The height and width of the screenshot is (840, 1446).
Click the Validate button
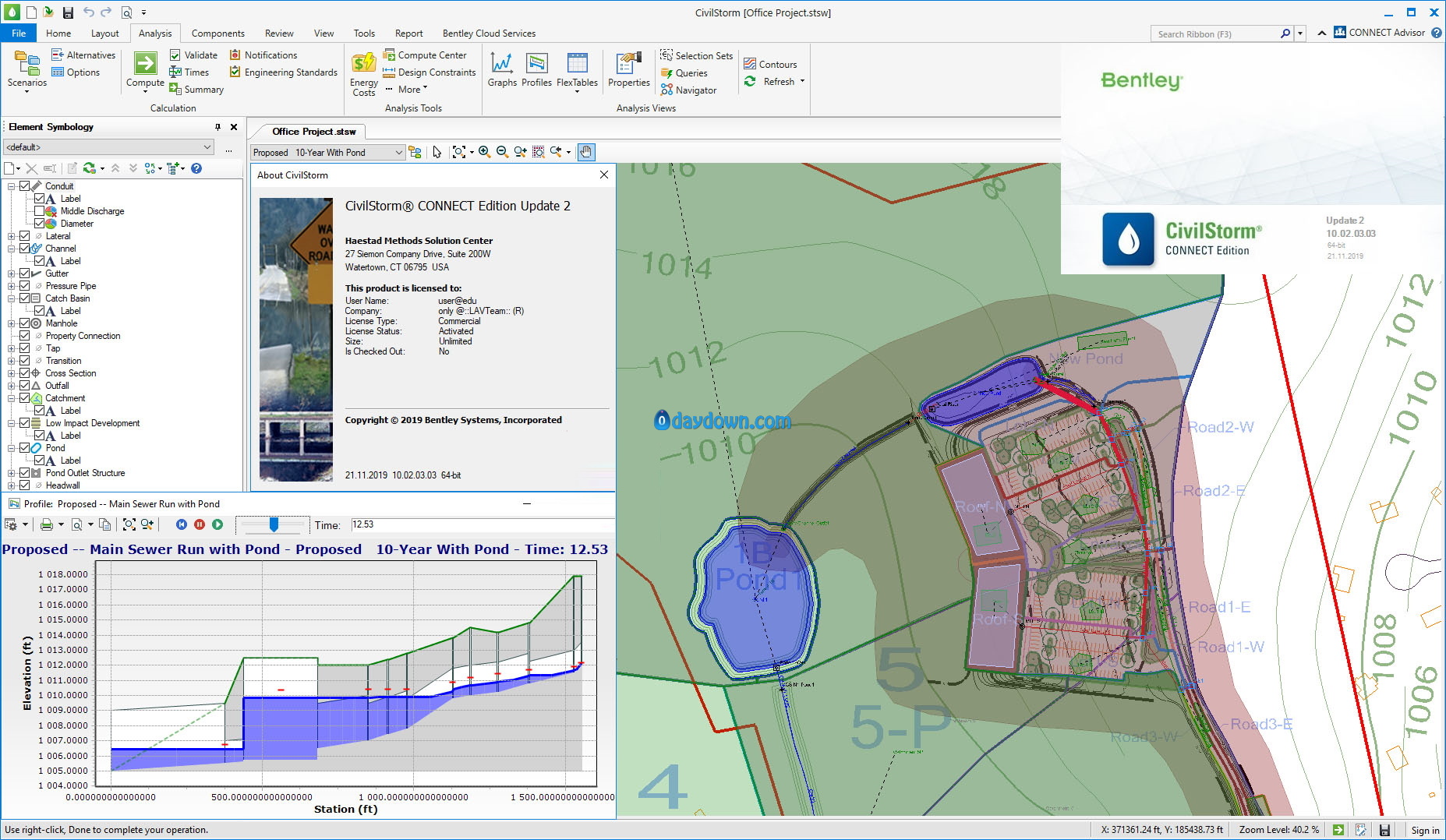(193, 55)
